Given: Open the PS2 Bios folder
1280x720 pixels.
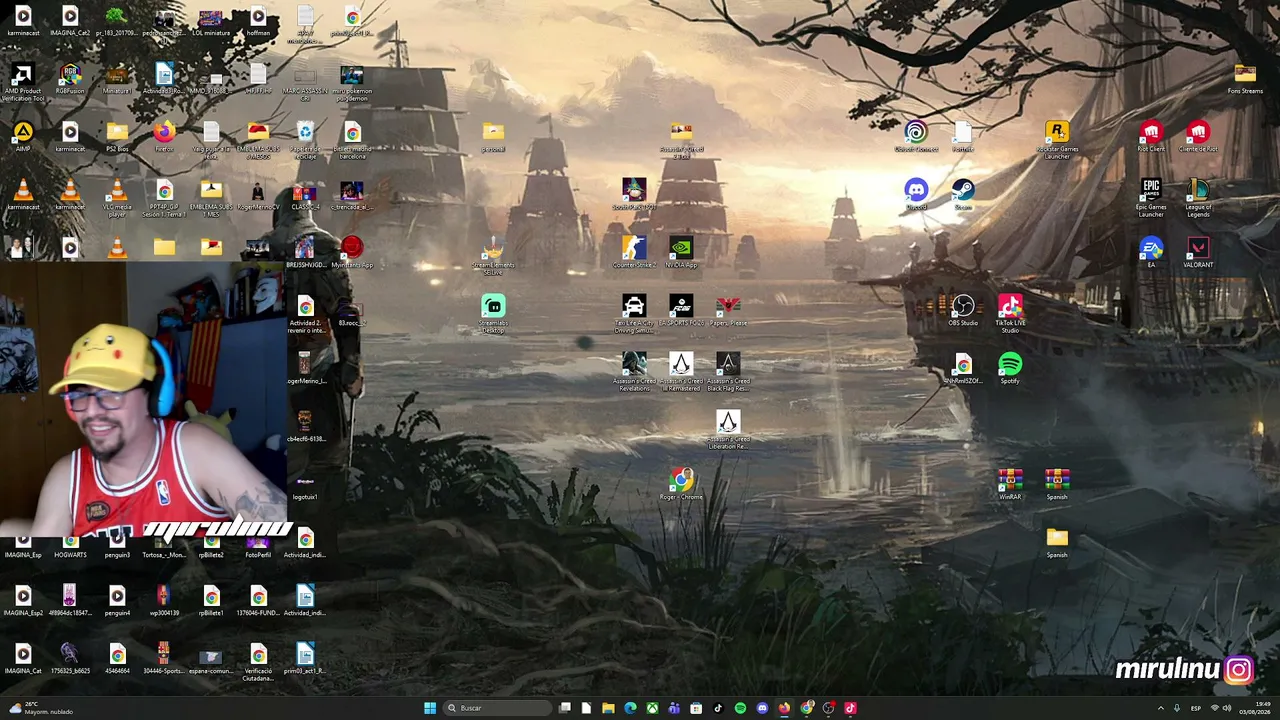Looking at the screenshot, I should (x=117, y=138).
